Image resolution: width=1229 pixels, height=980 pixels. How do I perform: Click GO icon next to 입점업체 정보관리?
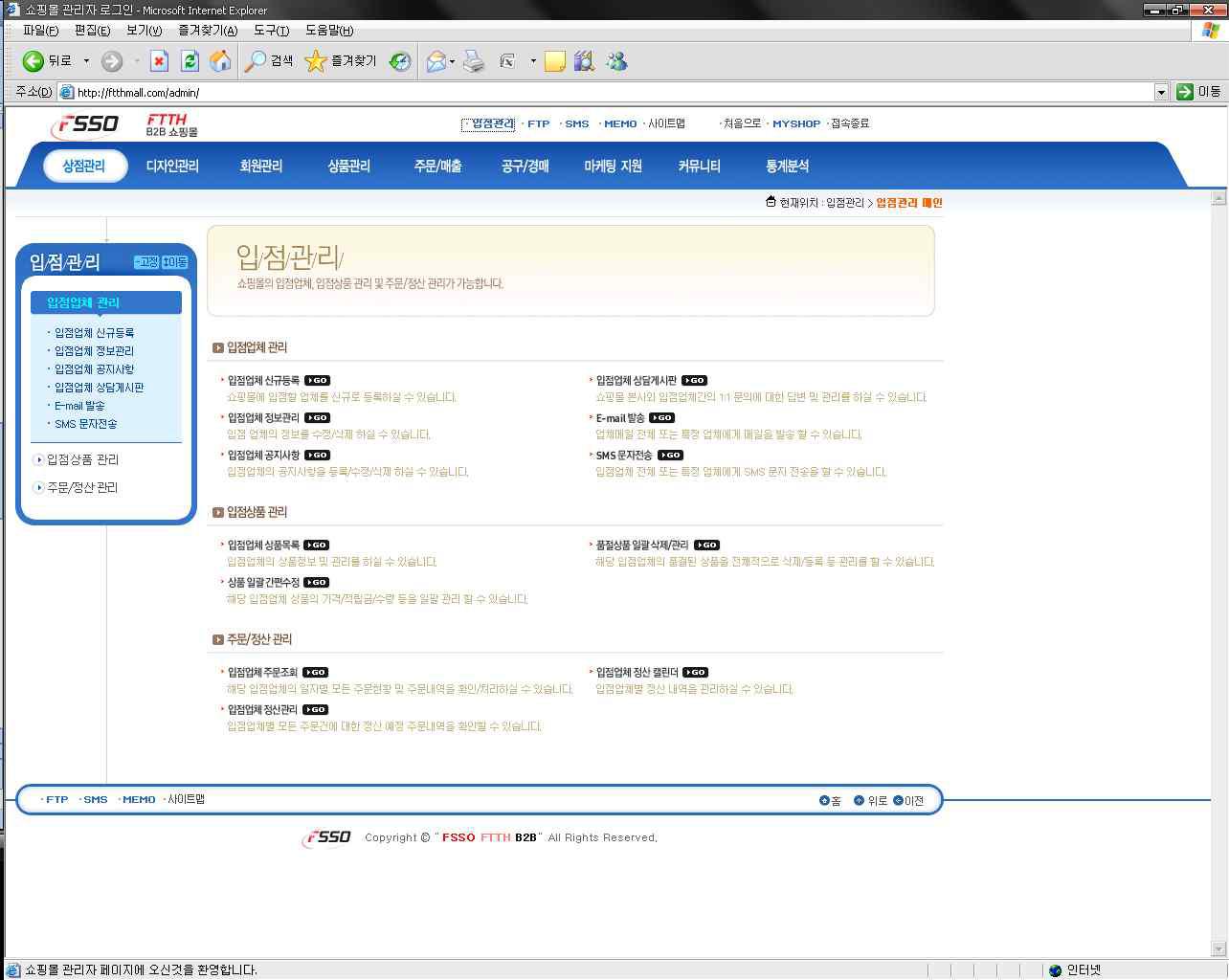[x=317, y=418]
